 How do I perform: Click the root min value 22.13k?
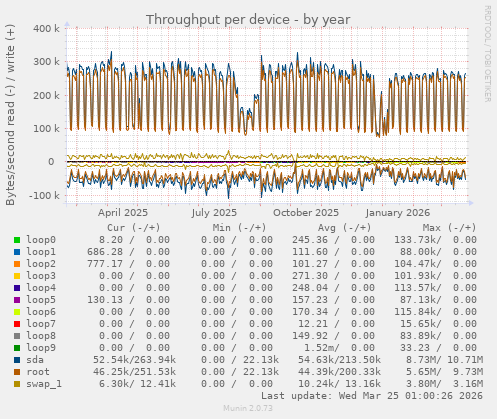point(261,372)
